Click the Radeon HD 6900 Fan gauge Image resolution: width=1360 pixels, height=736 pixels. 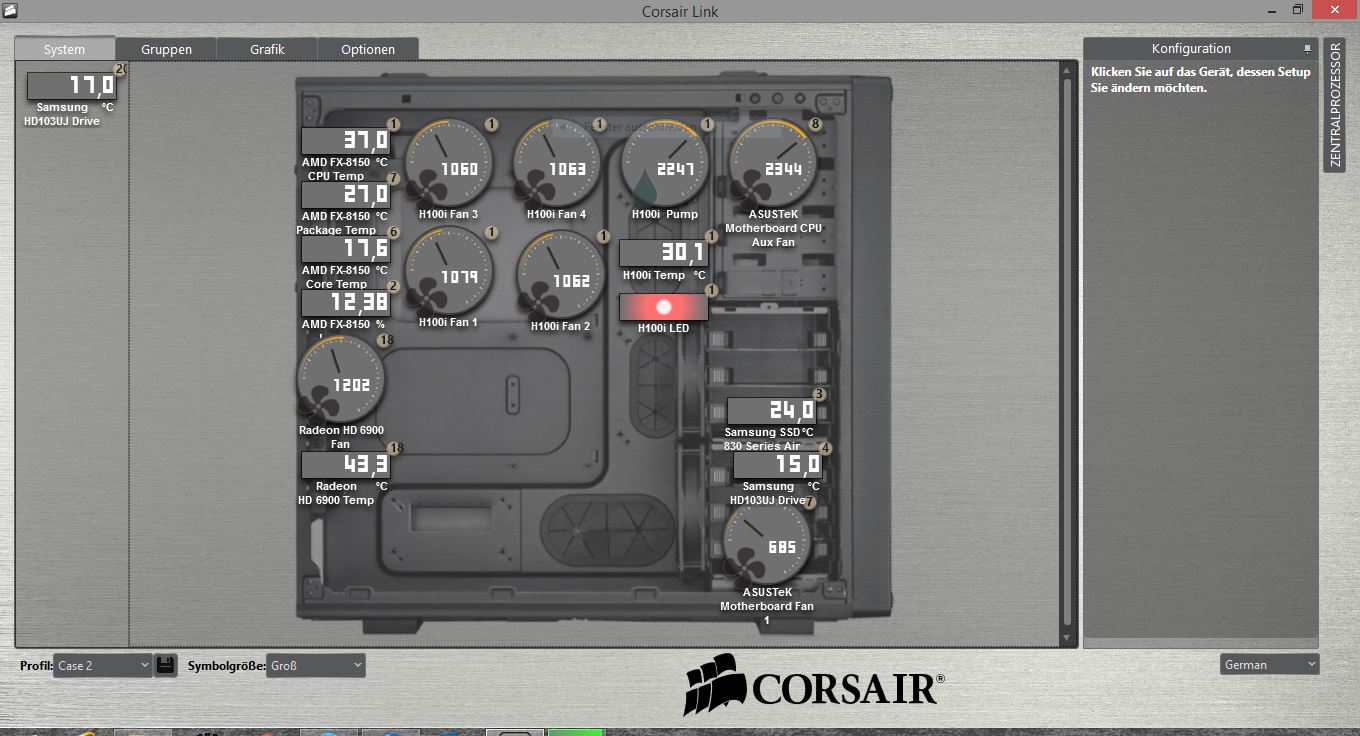(x=341, y=380)
